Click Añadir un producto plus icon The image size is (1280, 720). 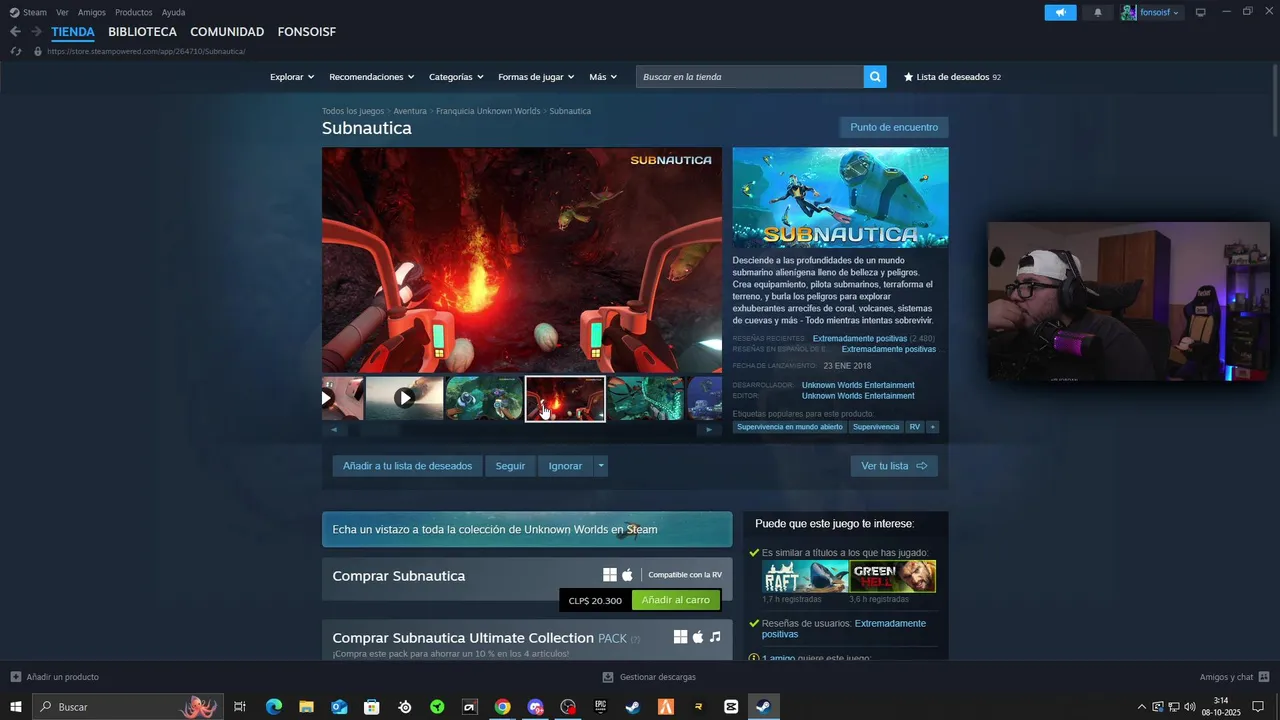click(15, 677)
